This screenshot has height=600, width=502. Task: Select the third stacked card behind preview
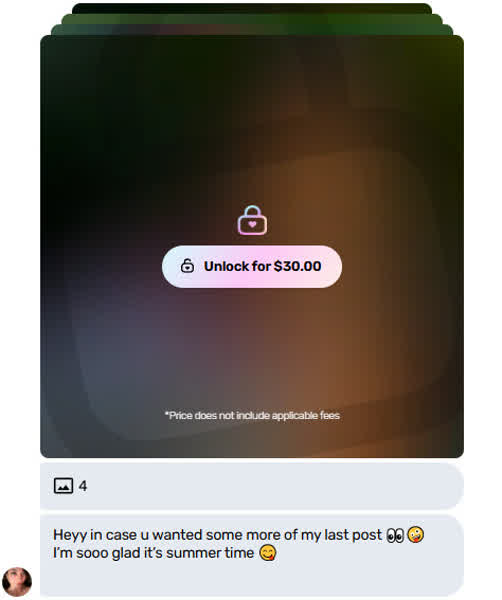(x=252, y=19)
